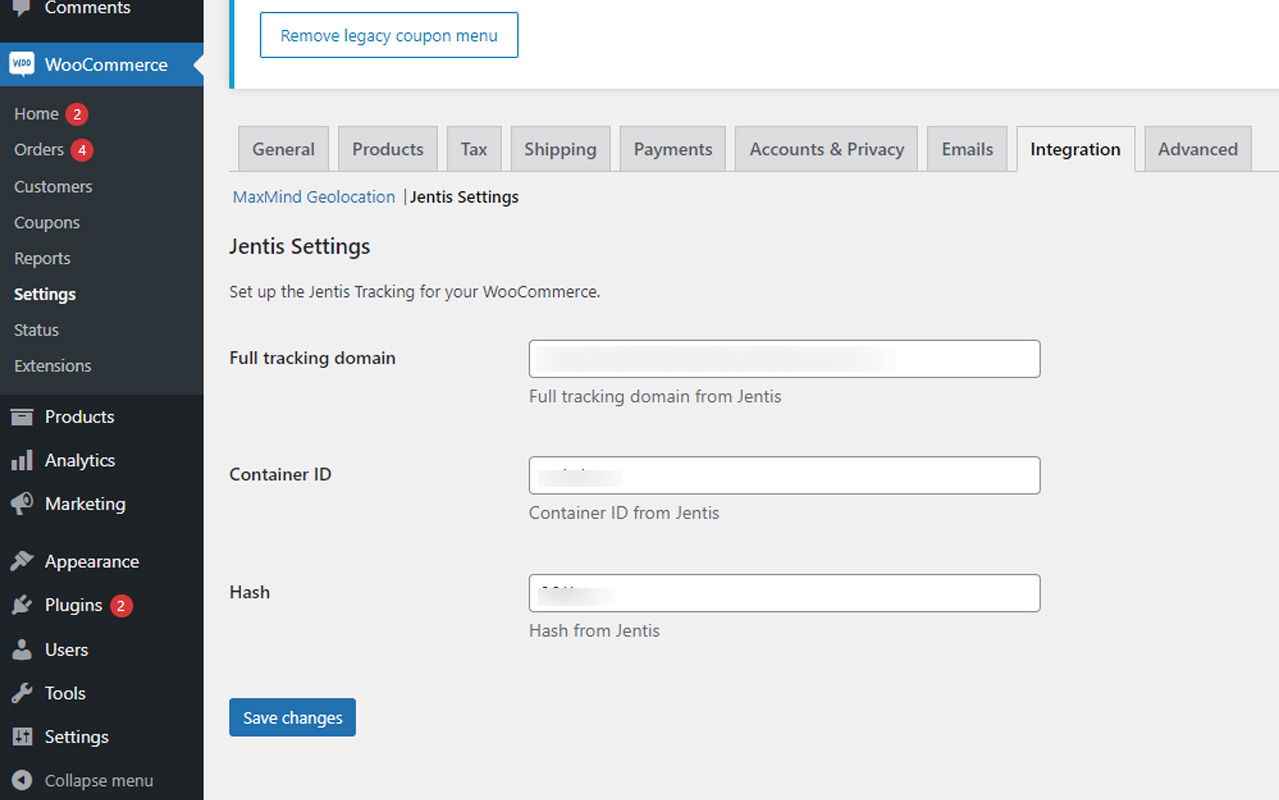Click Remove legacy coupon menu button

click(389, 35)
